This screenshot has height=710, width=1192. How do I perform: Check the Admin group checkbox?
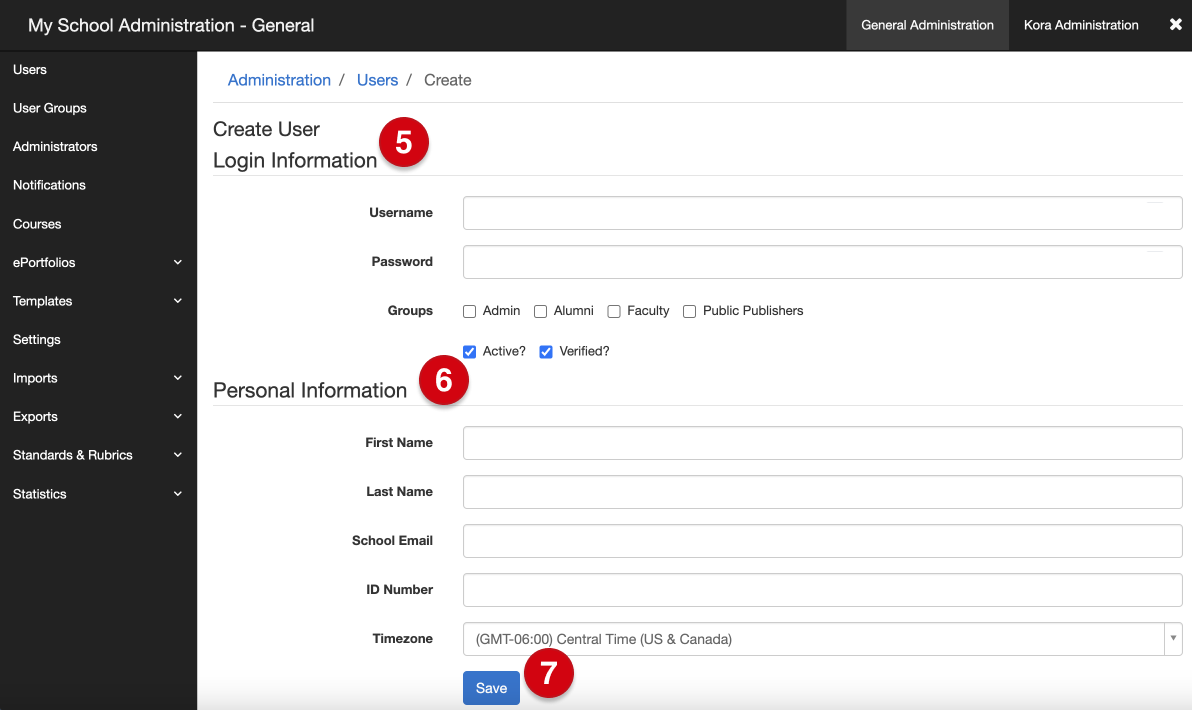pos(470,312)
